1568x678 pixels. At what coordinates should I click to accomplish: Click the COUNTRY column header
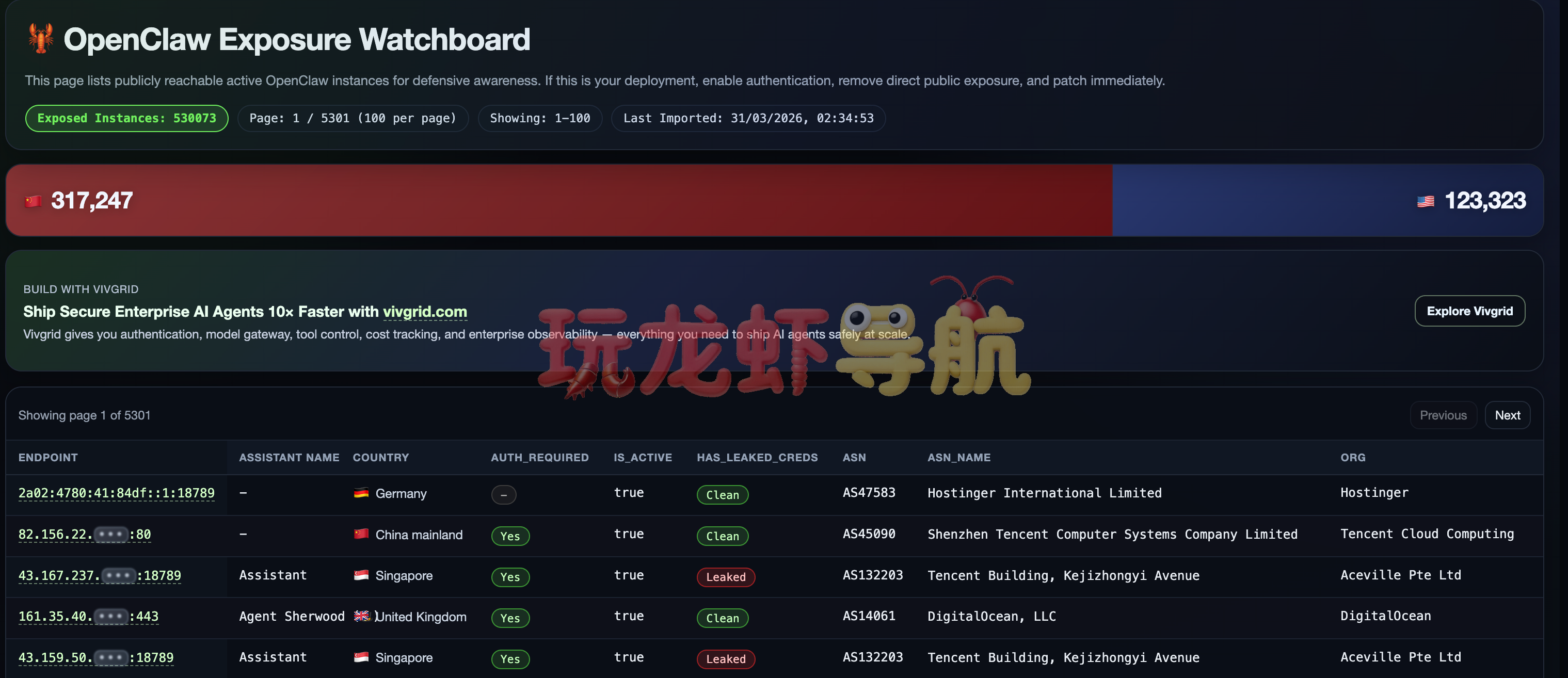pyautogui.click(x=381, y=458)
